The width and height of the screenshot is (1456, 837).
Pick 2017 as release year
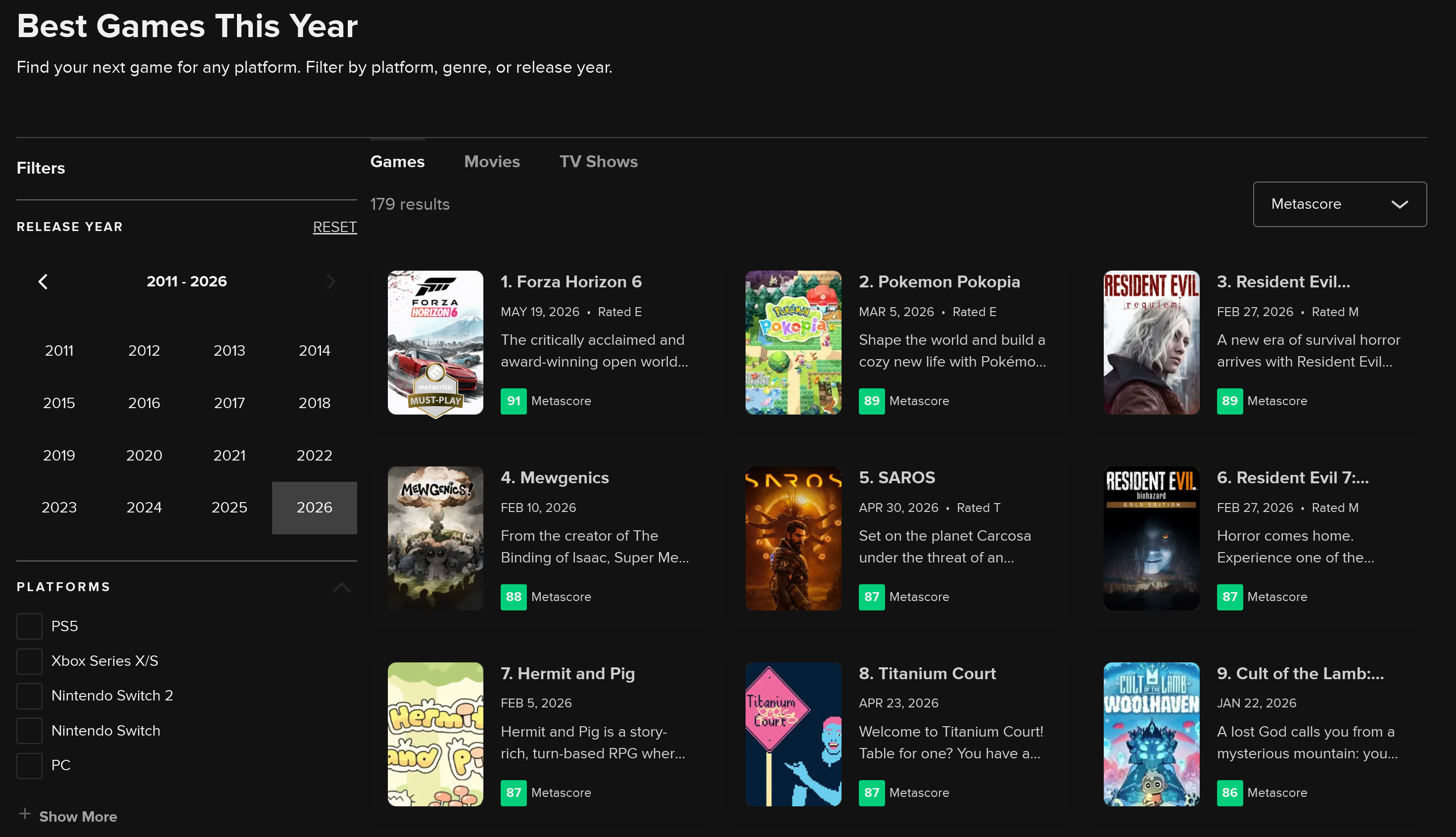coord(230,403)
